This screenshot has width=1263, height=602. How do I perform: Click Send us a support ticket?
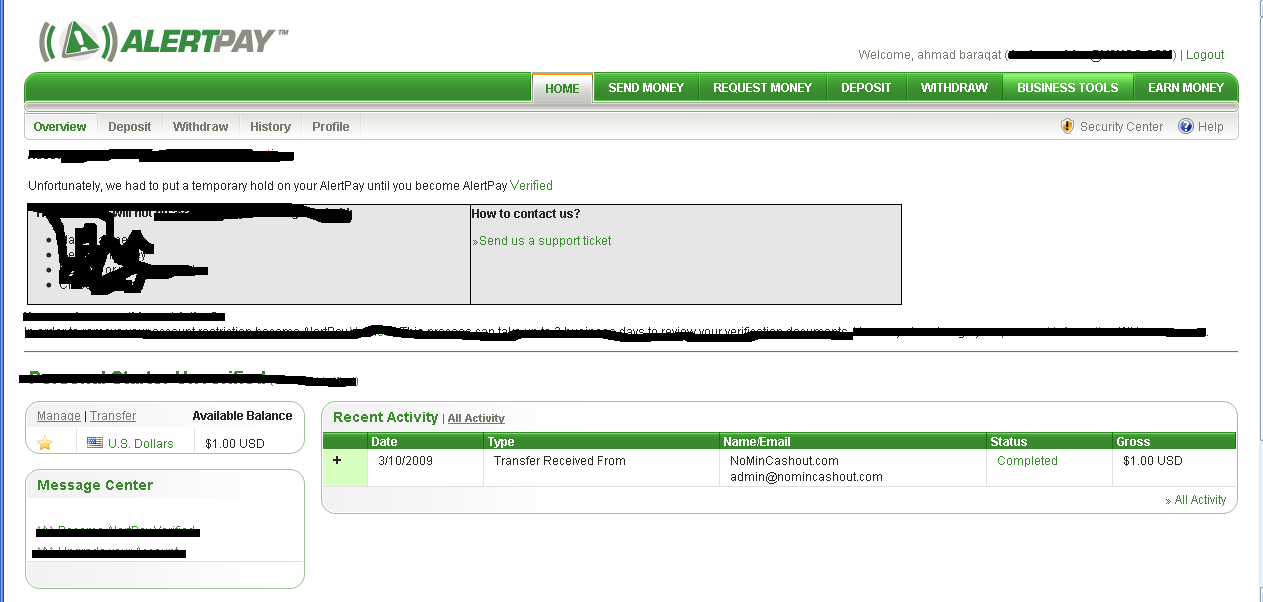coord(545,241)
